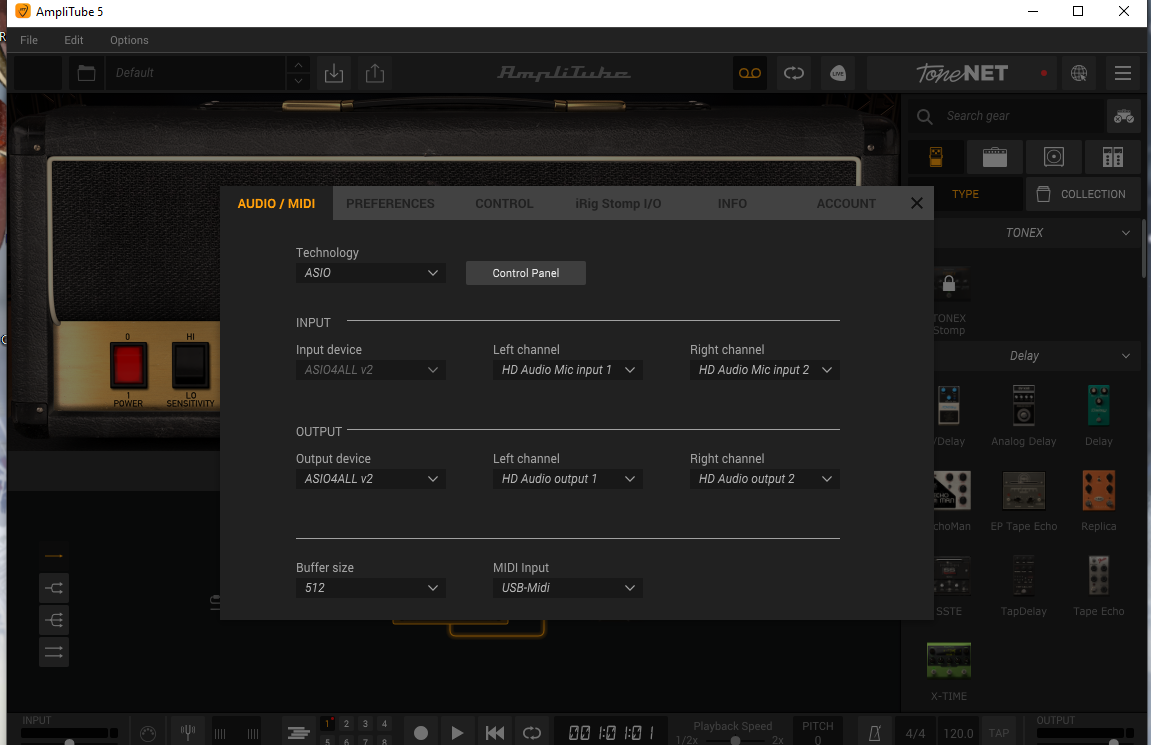1151x745 pixels.
Task: Collapse the TONEX gear section
Action: tap(1125, 233)
